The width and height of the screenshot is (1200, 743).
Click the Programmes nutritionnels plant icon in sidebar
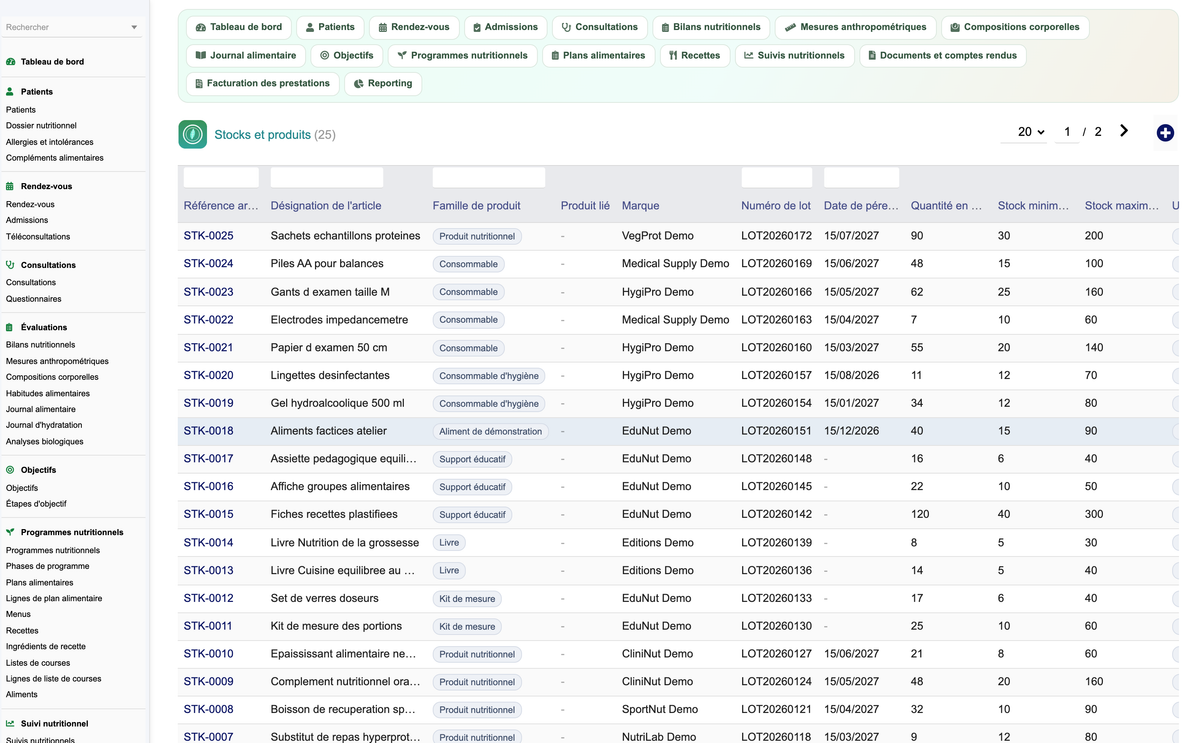coord(10,532)
